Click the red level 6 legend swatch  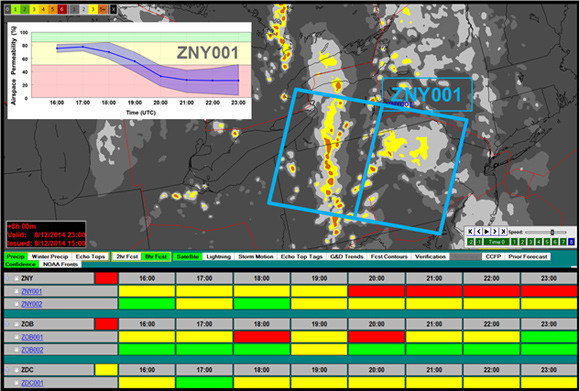pos(62,9)
